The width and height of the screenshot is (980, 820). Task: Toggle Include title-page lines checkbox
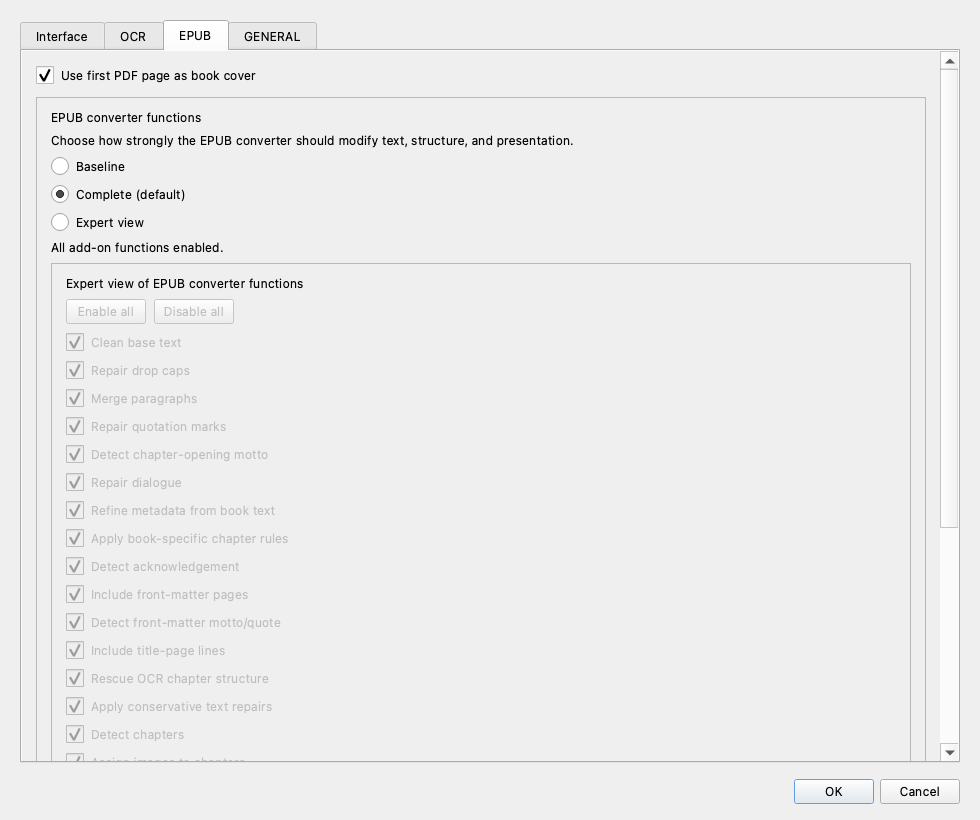75,651
